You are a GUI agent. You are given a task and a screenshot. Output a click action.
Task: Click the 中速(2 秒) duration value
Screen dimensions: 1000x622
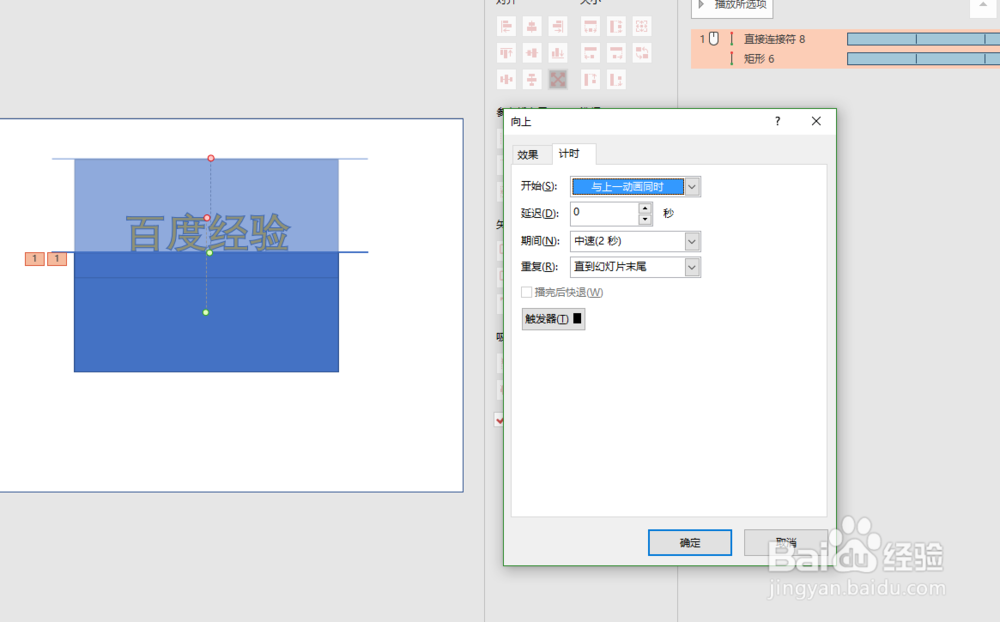(598, 241)
